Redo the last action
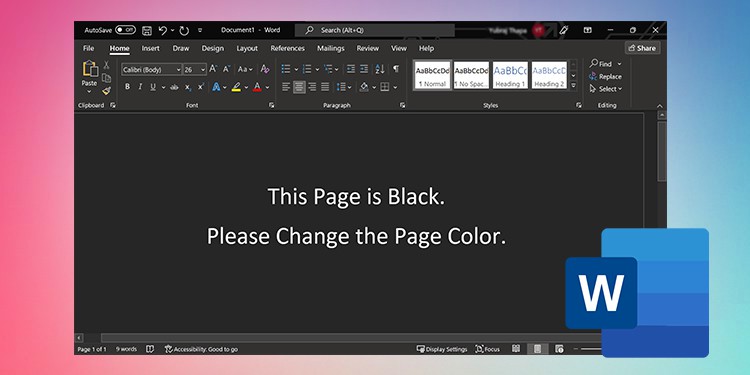Screen dimensions: 750x375 point(184,30)
